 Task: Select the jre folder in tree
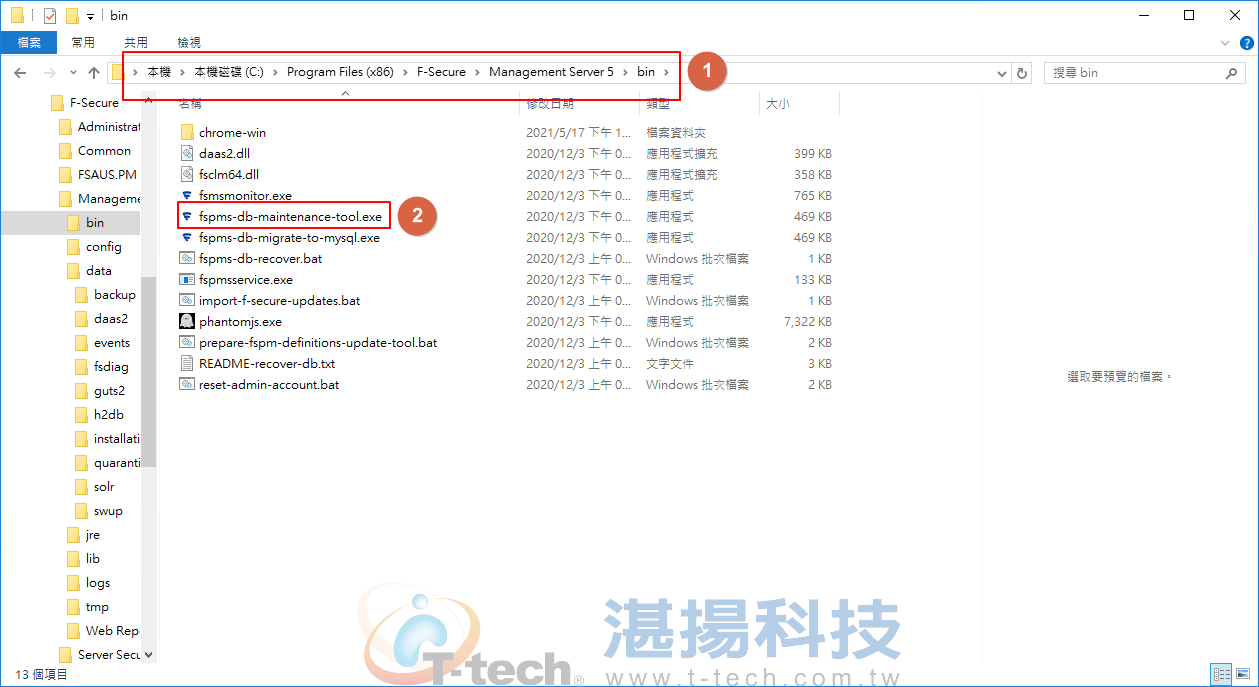pyautogui.click(x=84, y=534)
